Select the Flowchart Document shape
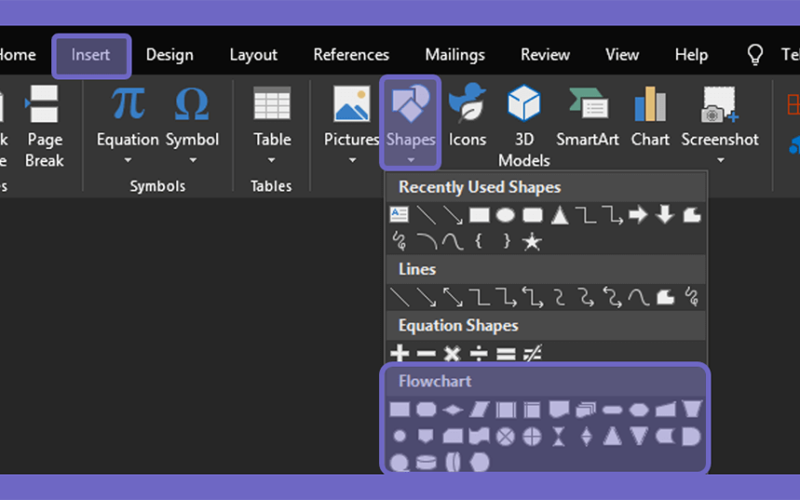The height and width of the screenshot is (500, 800). point(559,409)
